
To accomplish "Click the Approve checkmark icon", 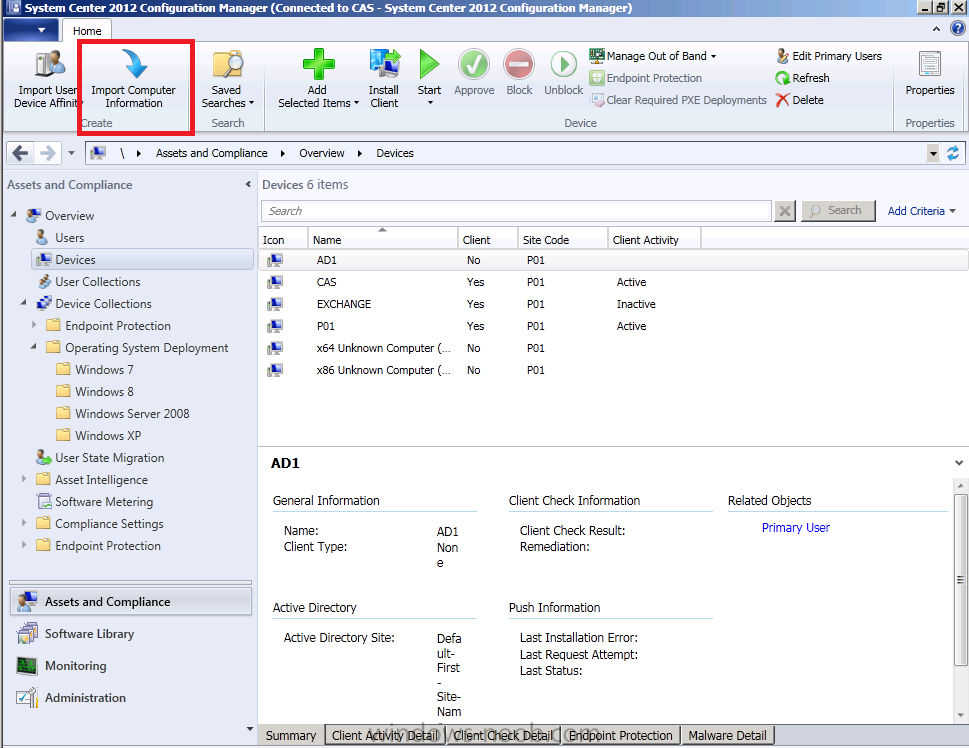I will (x=474, y=64).
